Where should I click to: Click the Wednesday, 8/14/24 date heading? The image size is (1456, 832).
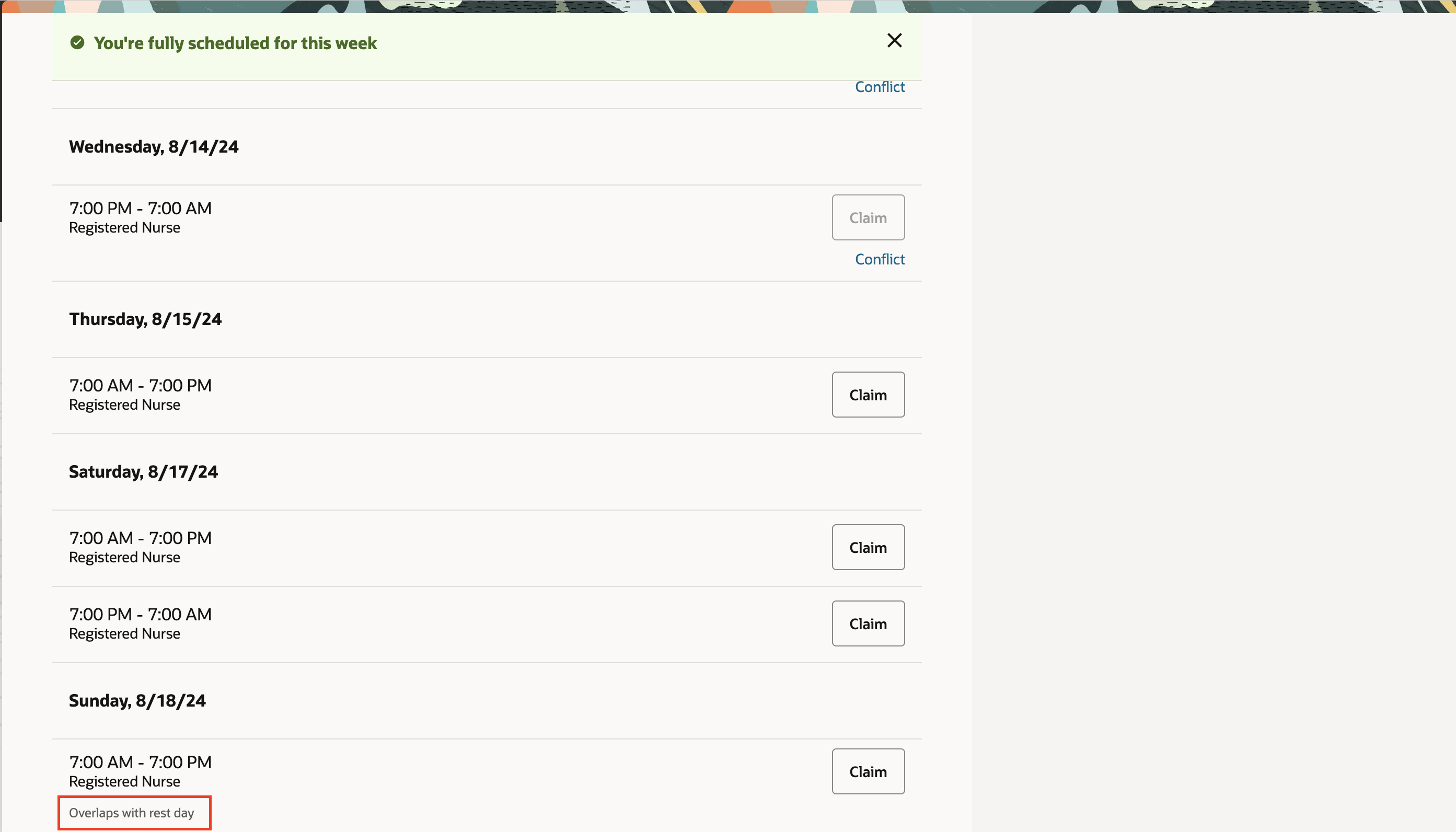(154, 147)
